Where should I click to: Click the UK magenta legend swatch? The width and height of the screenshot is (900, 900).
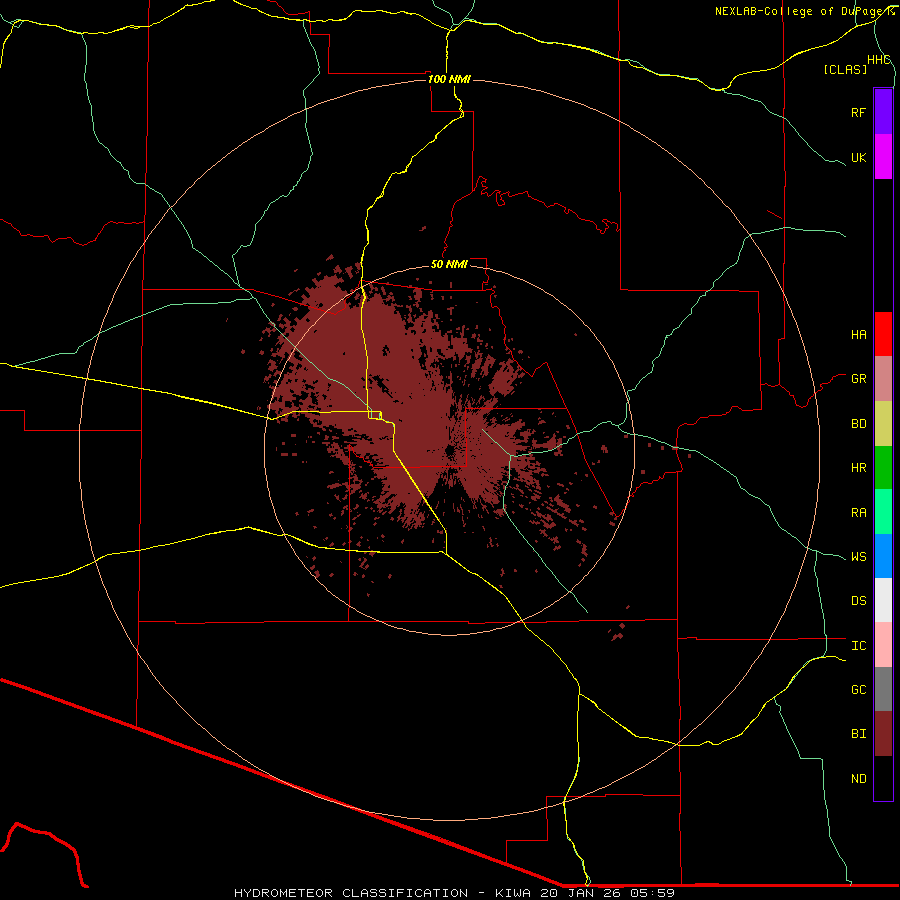click(883, 157)
